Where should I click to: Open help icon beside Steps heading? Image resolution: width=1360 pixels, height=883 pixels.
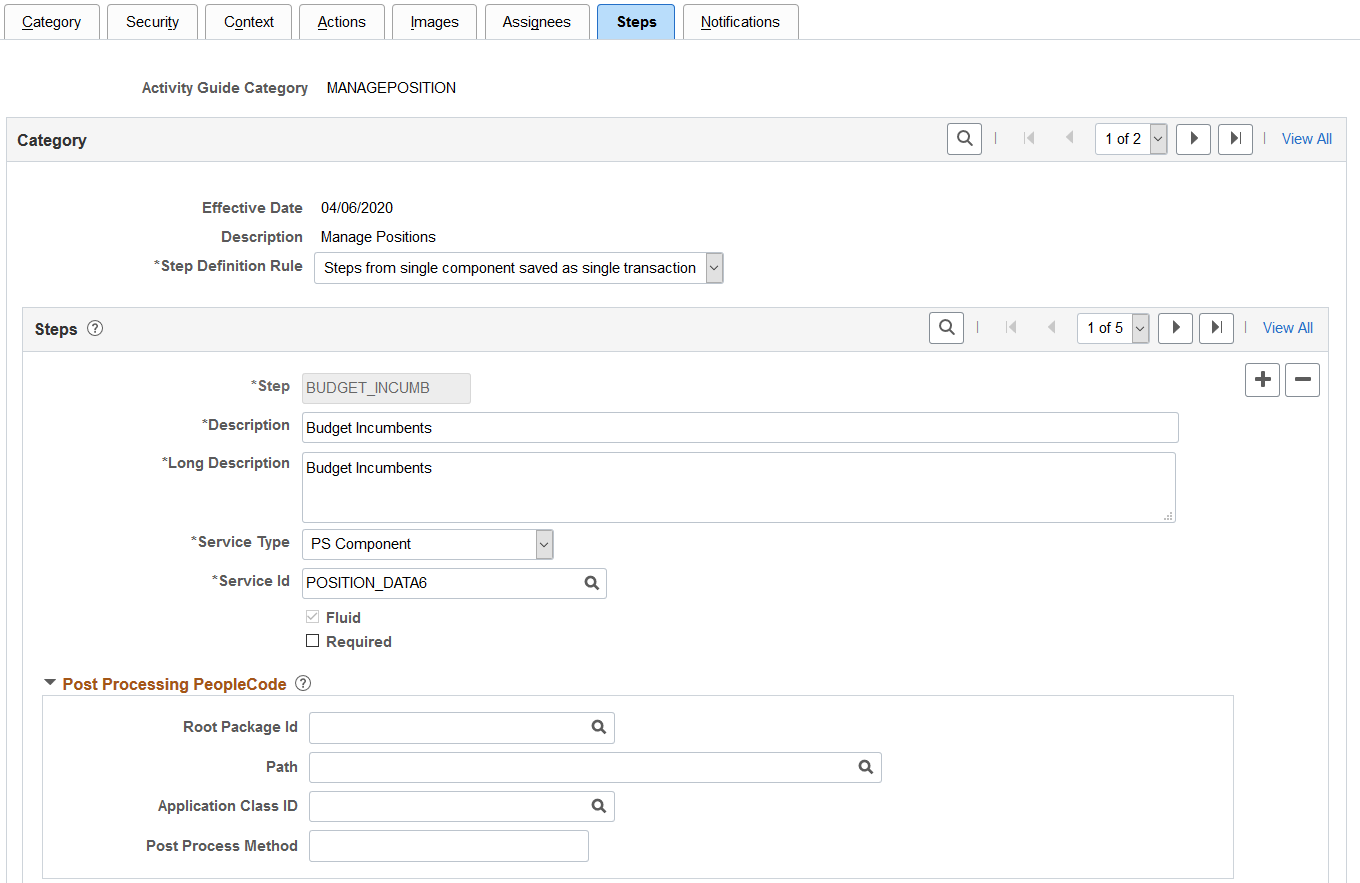click(95, 328)
